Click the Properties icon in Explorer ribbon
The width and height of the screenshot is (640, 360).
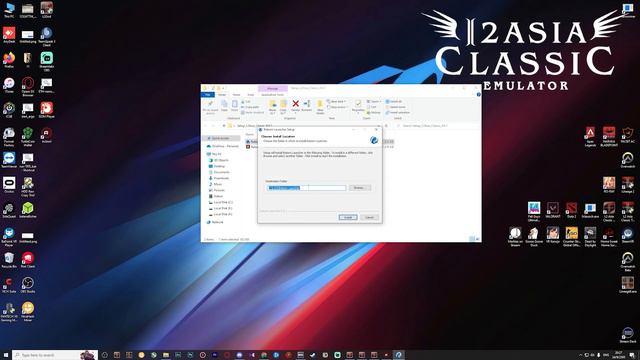tap(358, 106)
